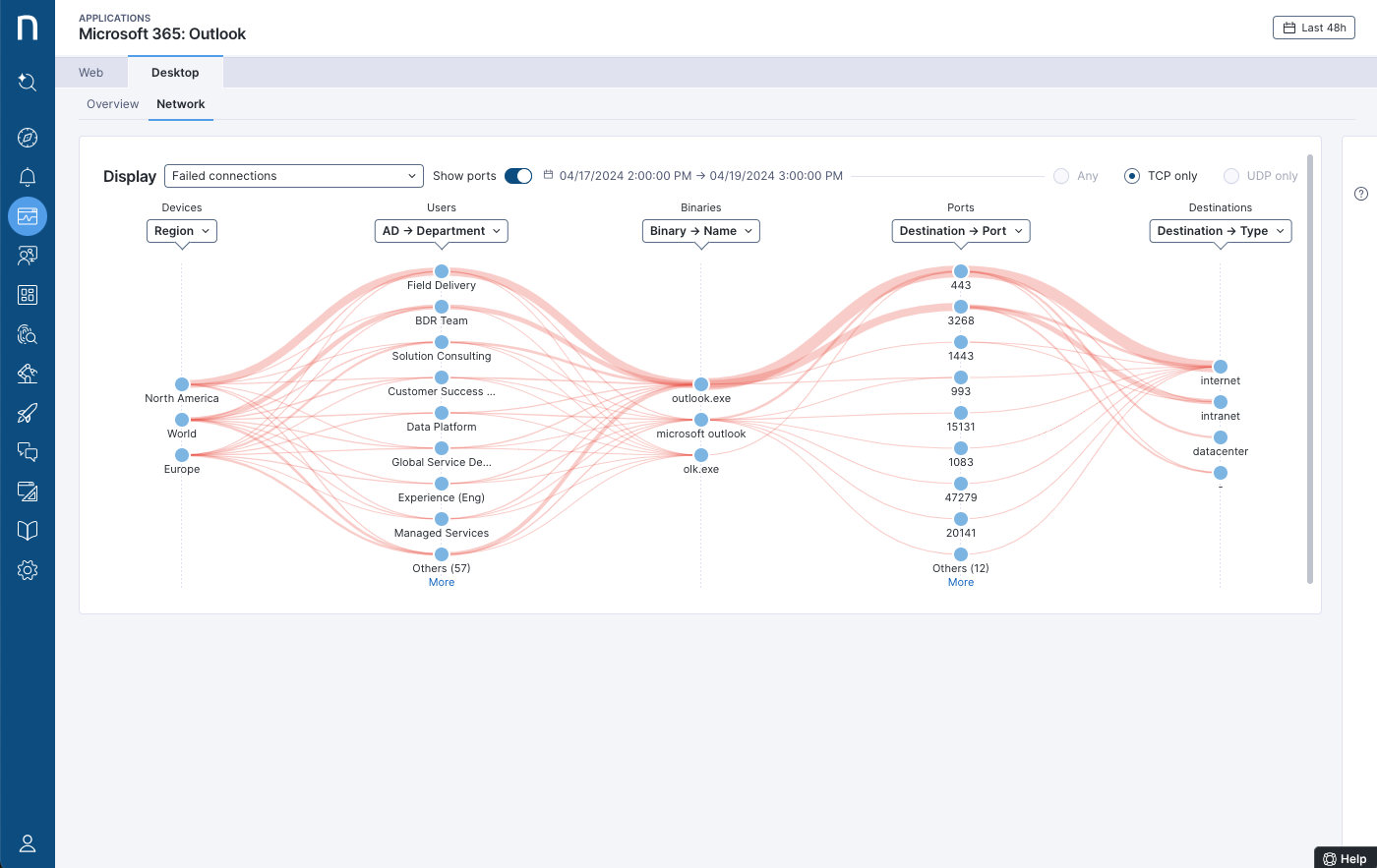Select the Any protocol radio button
Image resolution: width=1377 pixels, height=868 pixels.
(x=1061, y=176)
